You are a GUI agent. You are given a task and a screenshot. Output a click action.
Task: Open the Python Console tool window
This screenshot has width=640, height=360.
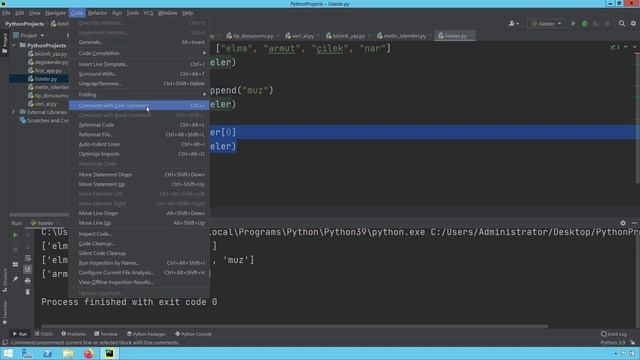click(x=193, y=334)
